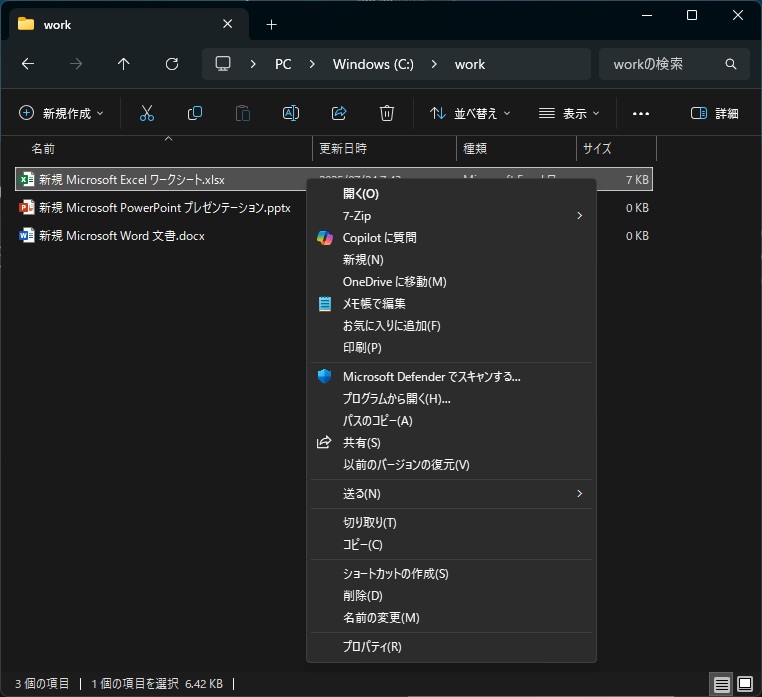Click the Delete trash can icon
The height and width of the screenshot is (697, 762).
point(387,113)
